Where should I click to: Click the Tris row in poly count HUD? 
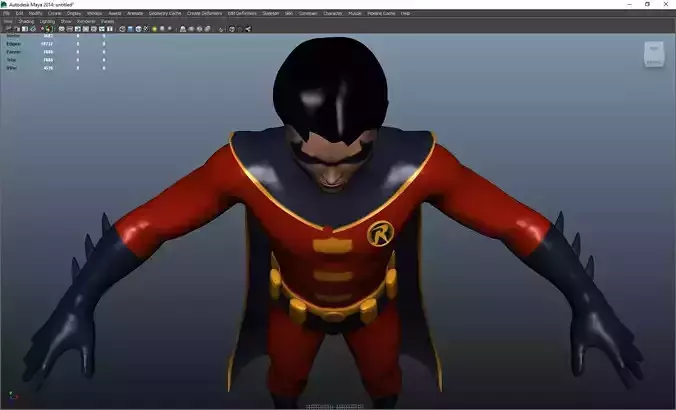tap(56, 60)
